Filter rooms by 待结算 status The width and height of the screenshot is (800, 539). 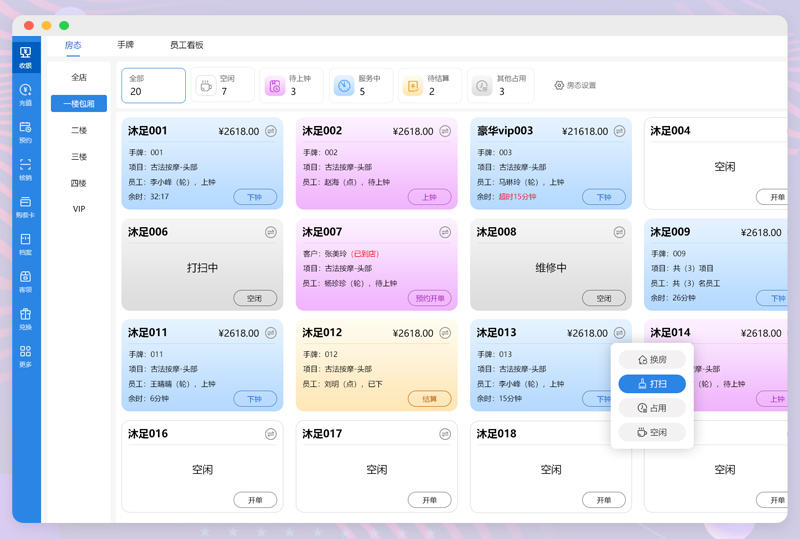click(x=430, y=86)
